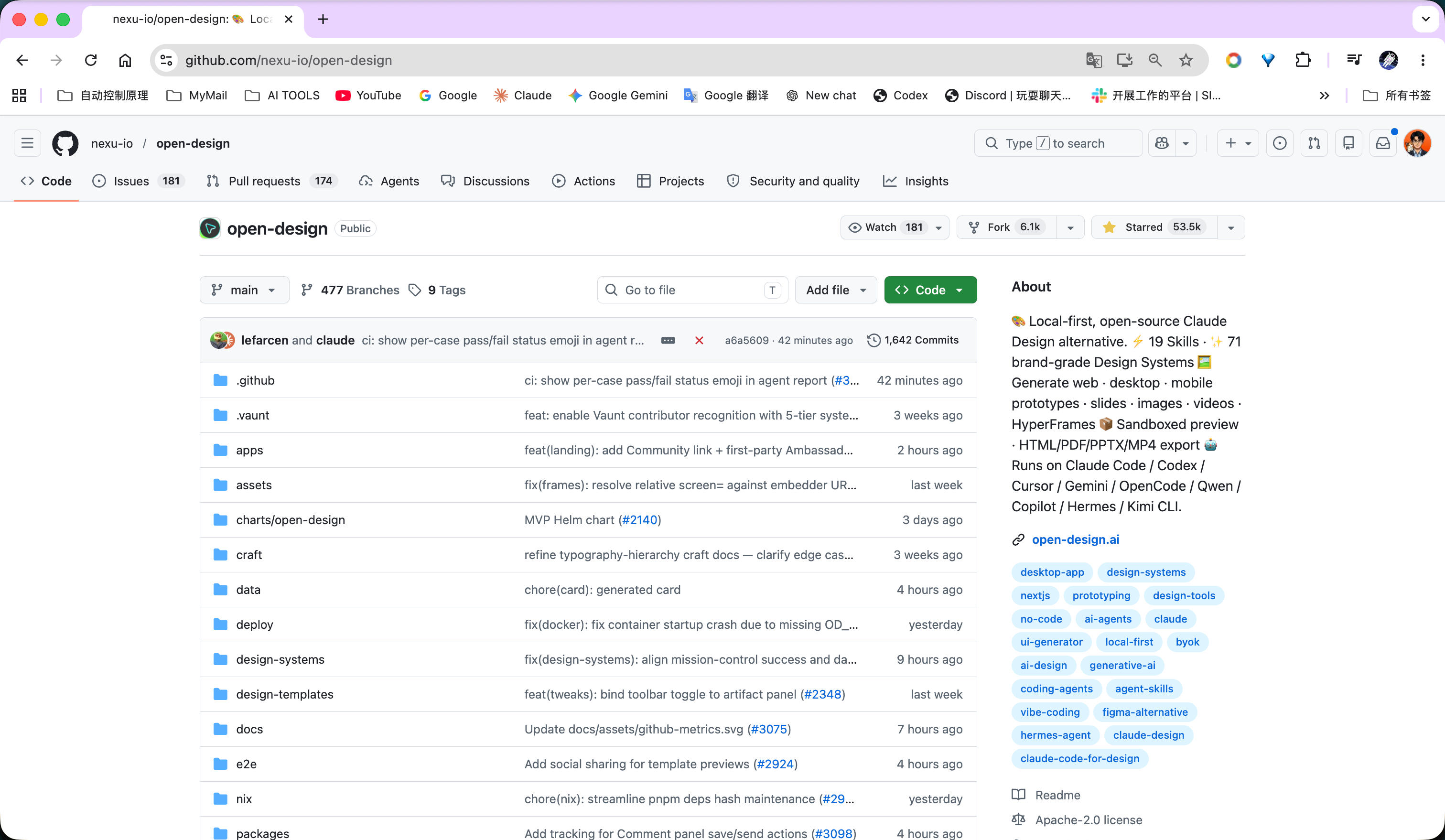Viewport: 1445px width, 840px height.
Task: Click the failed CI status X icon
Action: pos(699,341)
